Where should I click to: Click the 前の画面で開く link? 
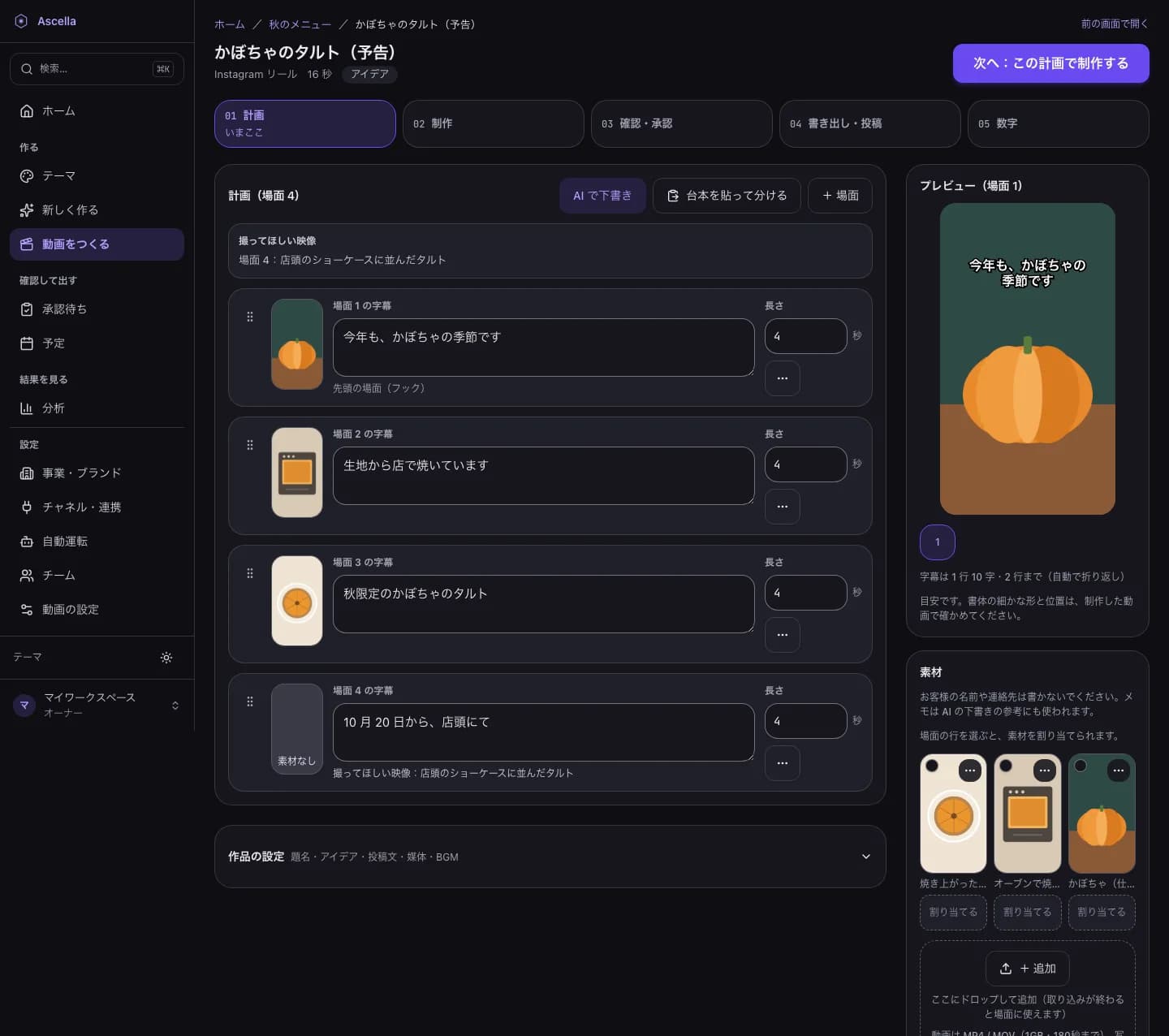(x=1115, y=24)
